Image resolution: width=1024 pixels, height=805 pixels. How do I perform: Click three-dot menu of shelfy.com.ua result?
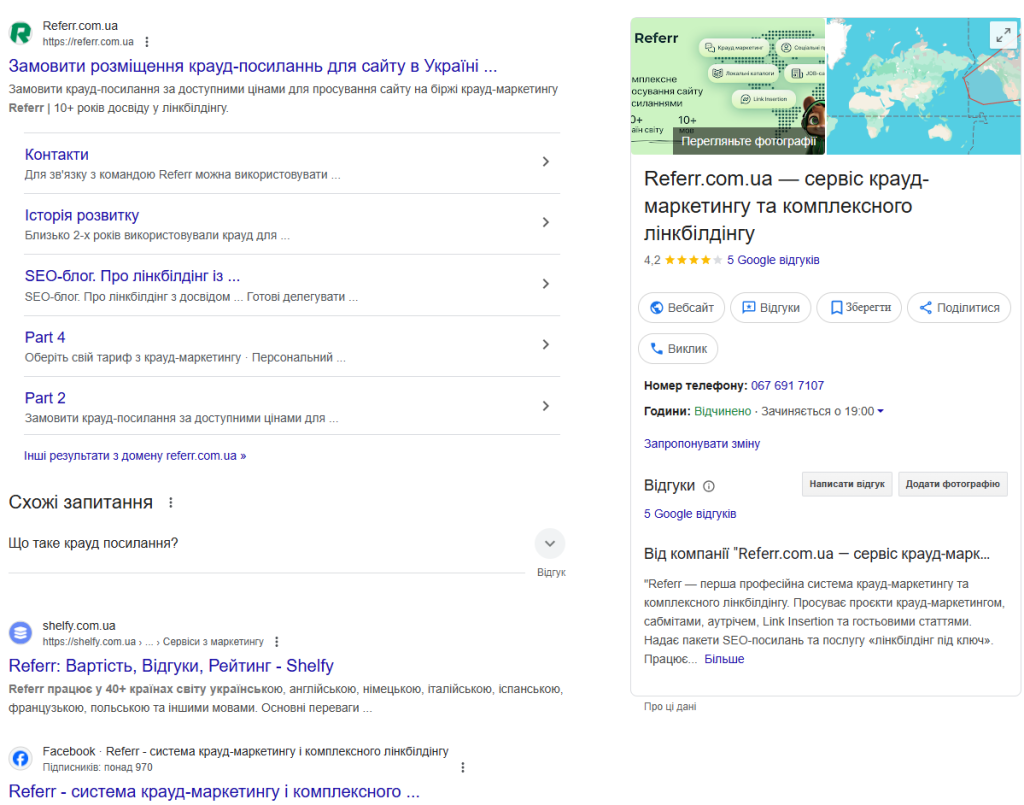(277, 641)
